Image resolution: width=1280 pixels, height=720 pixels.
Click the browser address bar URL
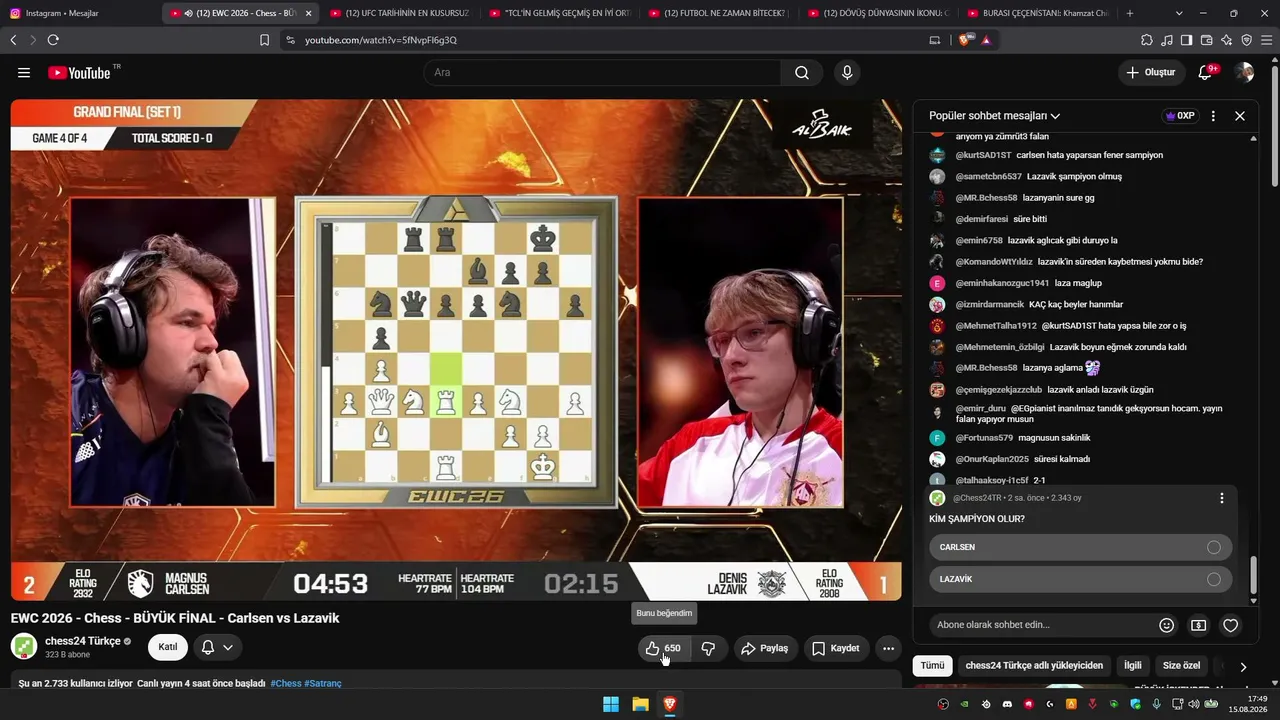(x=381, y=40)
